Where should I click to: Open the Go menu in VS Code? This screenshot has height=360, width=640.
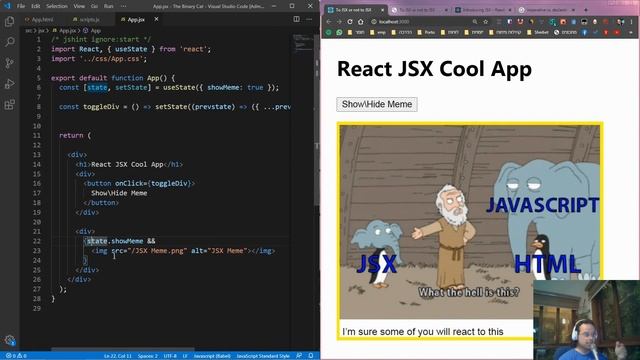tap(94, 6)
